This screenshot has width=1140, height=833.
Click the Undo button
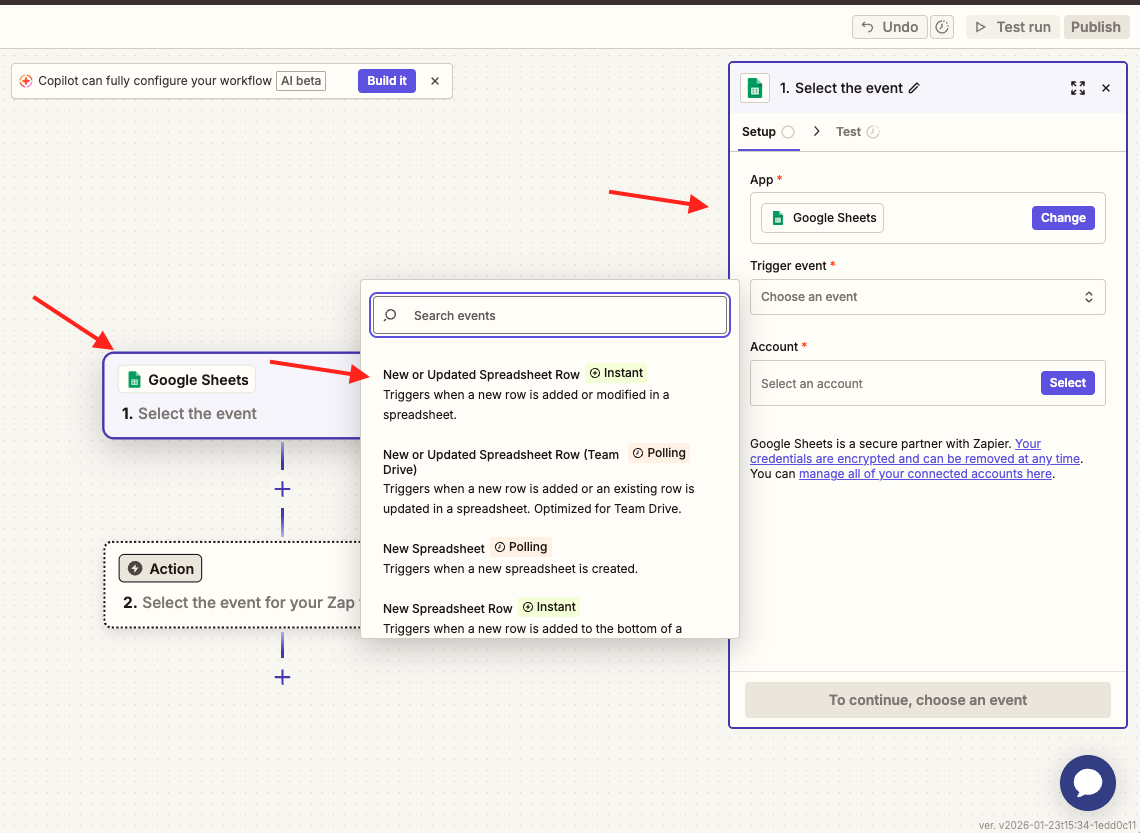pyautogui.click(x=889, y=27)
